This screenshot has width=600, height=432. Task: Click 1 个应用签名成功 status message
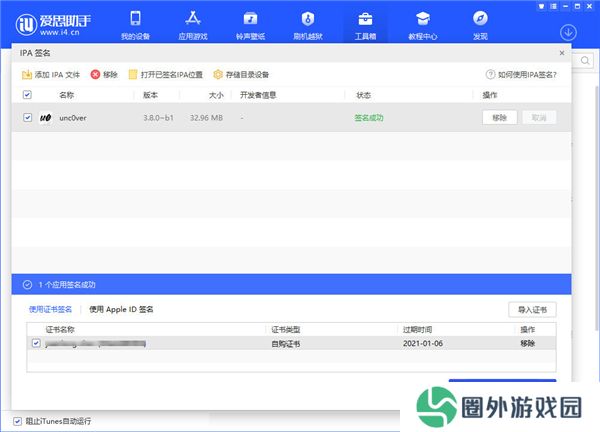(x=67, y=285)
